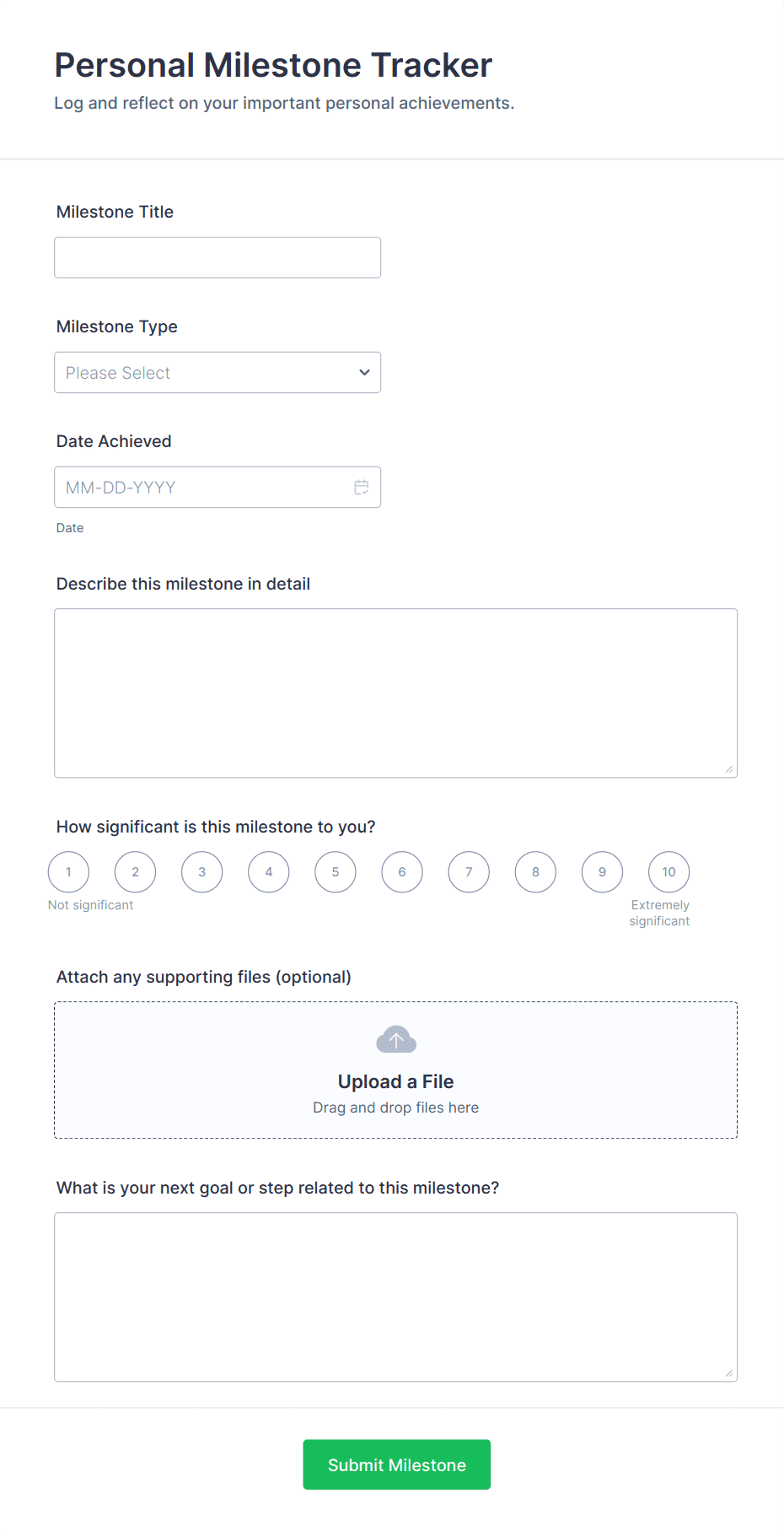Select significance rating 10, Extremely significant
Screen dimensions: 784x1531
(x=669, y=871)
